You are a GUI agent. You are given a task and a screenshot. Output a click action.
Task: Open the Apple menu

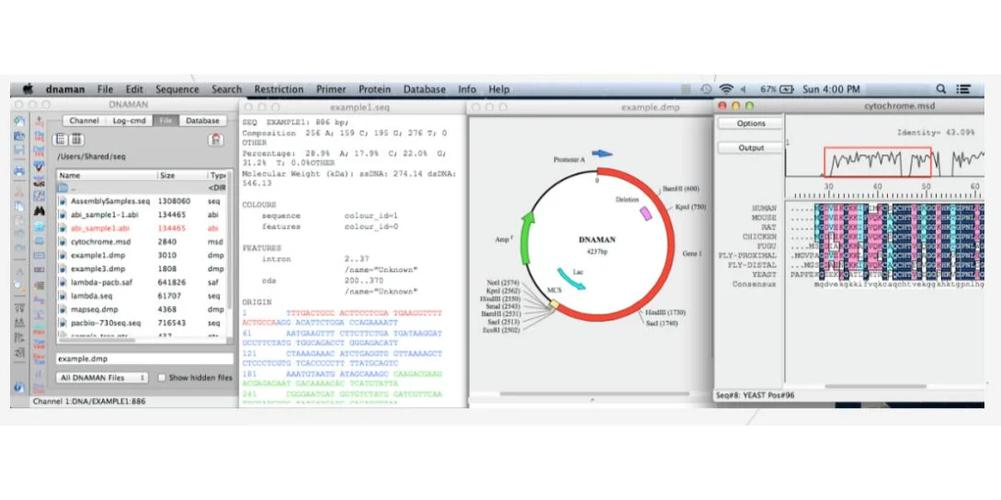27,89
